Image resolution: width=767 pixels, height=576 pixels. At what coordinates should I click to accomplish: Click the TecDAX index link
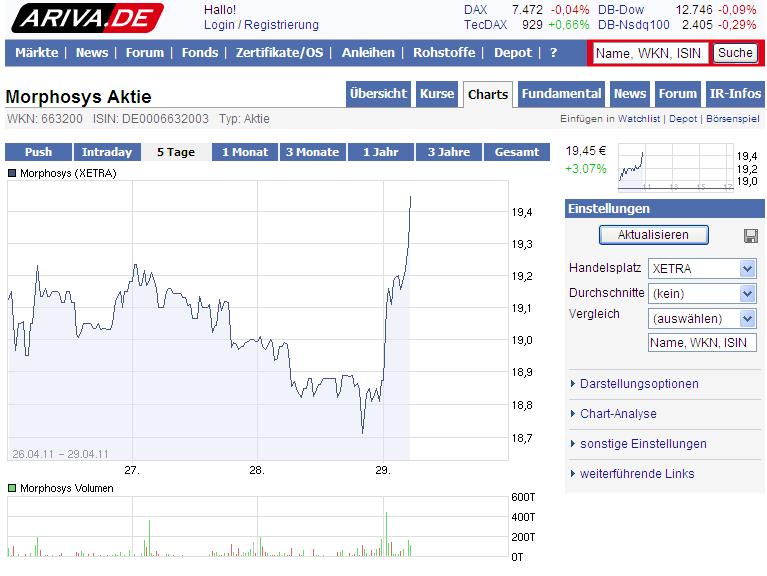[x=485, y=24]
